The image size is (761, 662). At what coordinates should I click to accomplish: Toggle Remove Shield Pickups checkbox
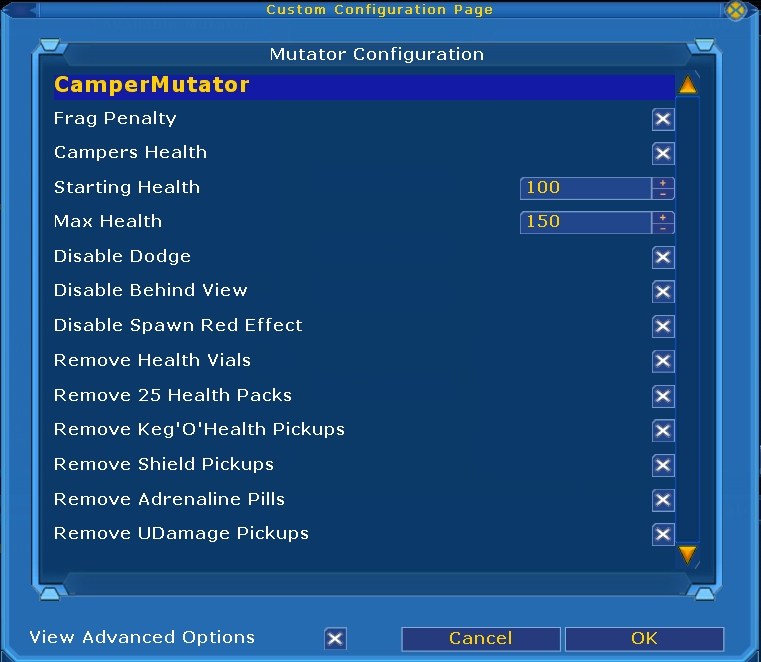[x=663, y=465]
